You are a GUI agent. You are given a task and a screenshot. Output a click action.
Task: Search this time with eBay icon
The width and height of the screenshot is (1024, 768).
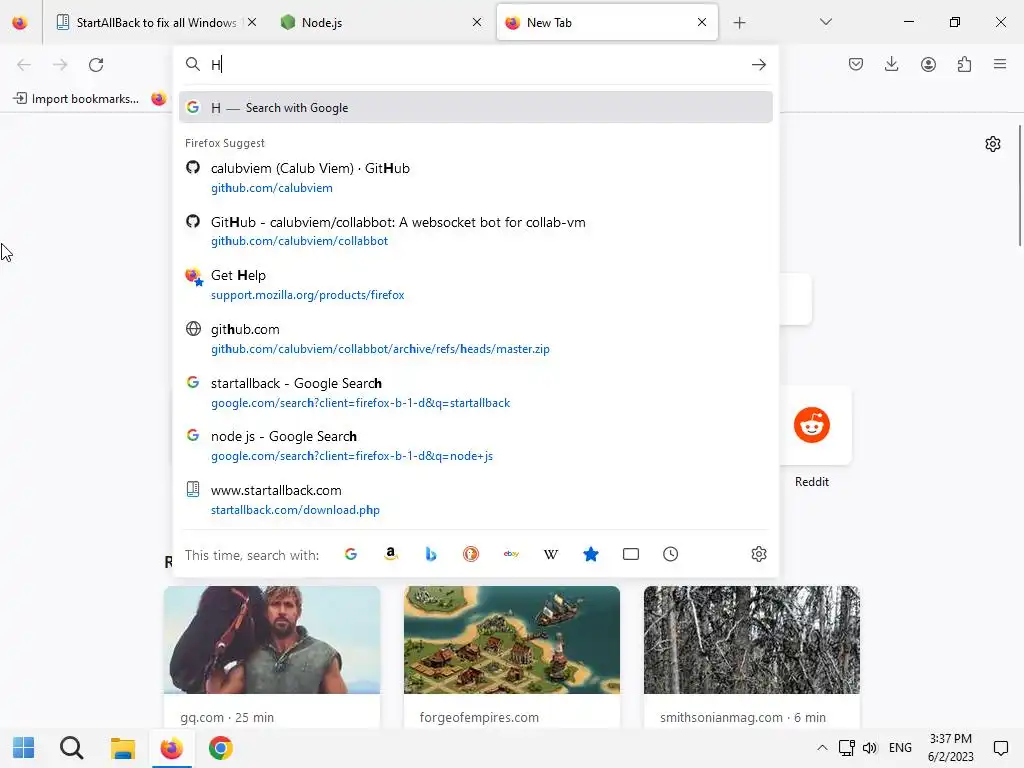[x=511, y=554]
